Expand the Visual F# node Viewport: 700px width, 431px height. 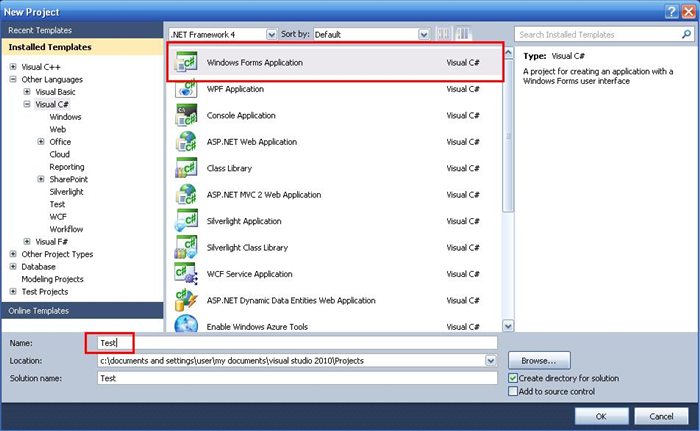pyautogui.click(x=27, y=242)
